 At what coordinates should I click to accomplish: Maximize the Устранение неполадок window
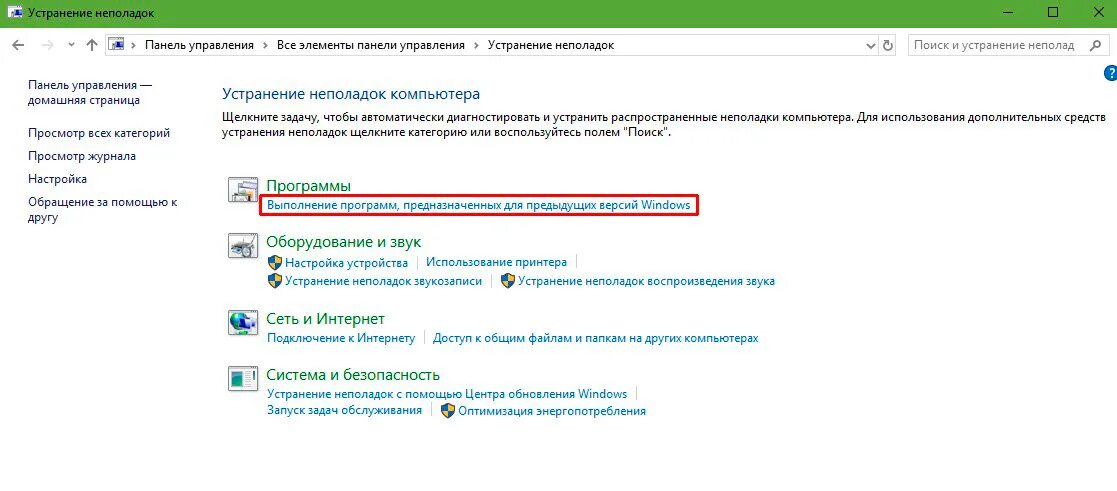(1053, 13)
